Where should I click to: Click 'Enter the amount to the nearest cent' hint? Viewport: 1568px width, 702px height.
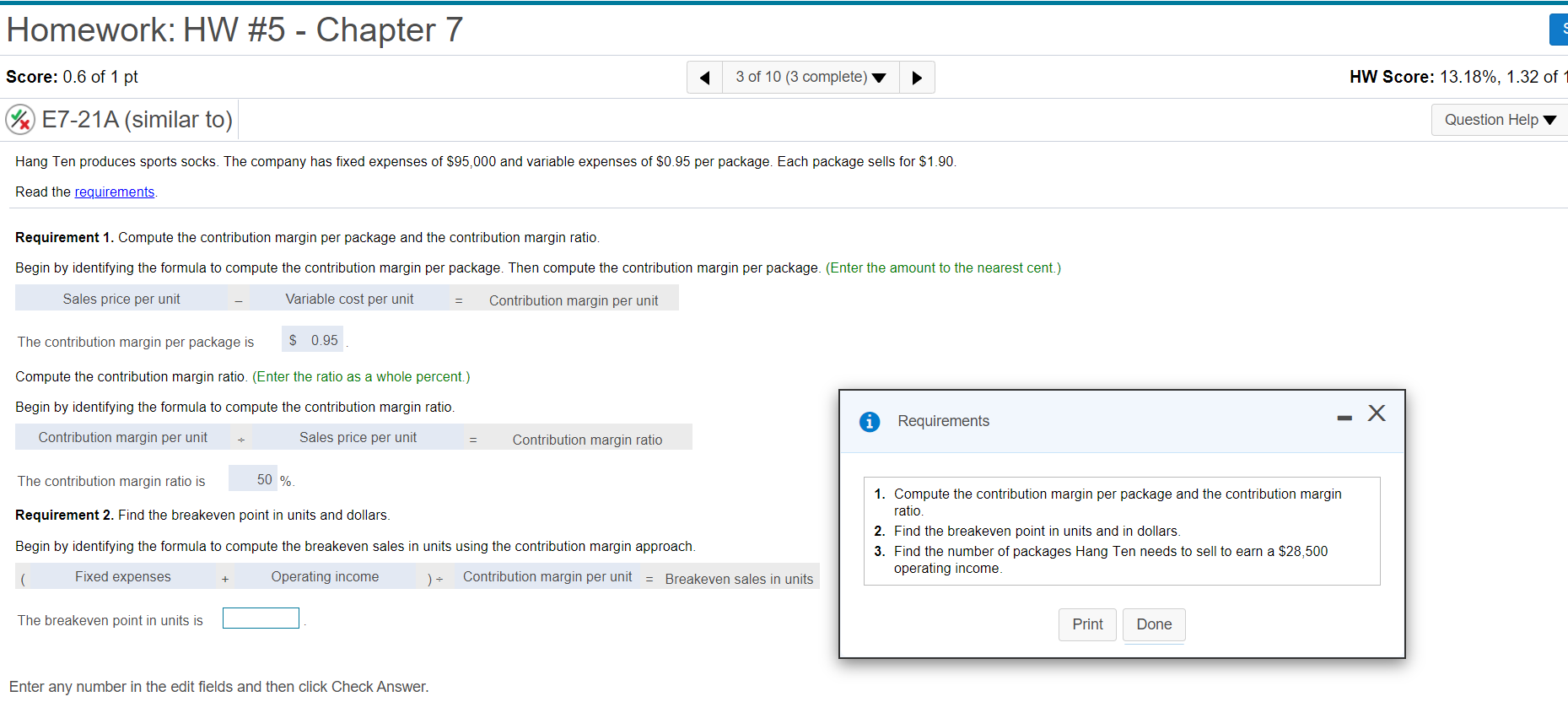coord(943,267)
